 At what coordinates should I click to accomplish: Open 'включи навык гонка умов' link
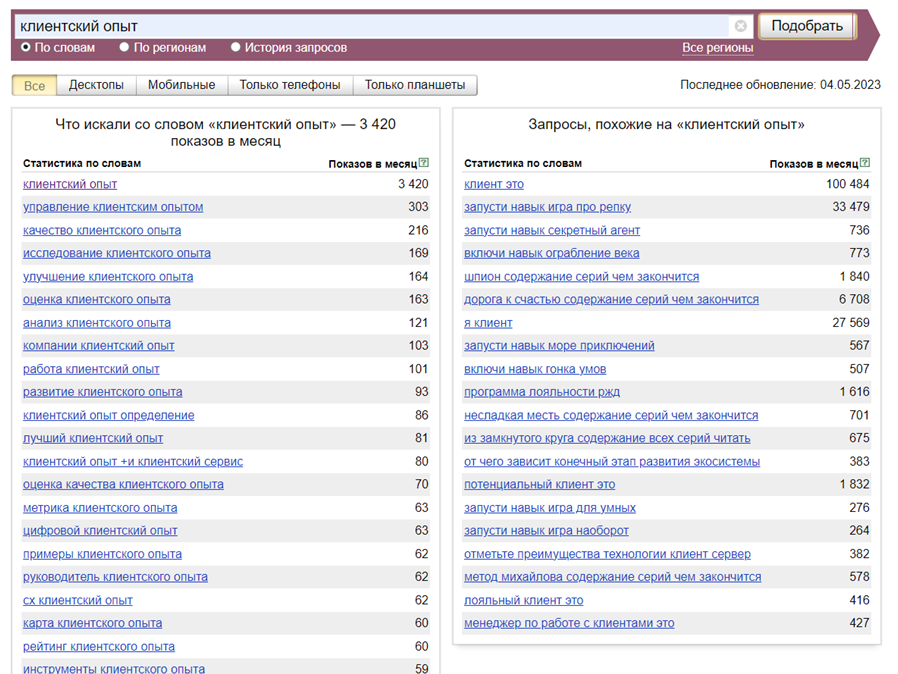pyautogui.click(x=535, y=369)
